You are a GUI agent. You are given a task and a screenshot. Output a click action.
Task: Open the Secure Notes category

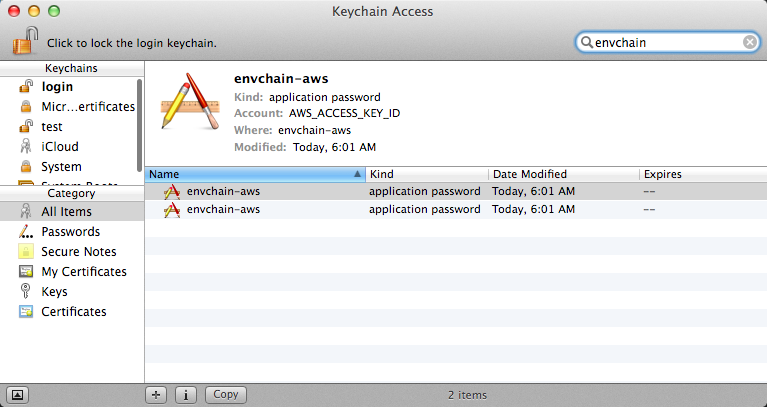pyautogui.click(x=78, y=252)
